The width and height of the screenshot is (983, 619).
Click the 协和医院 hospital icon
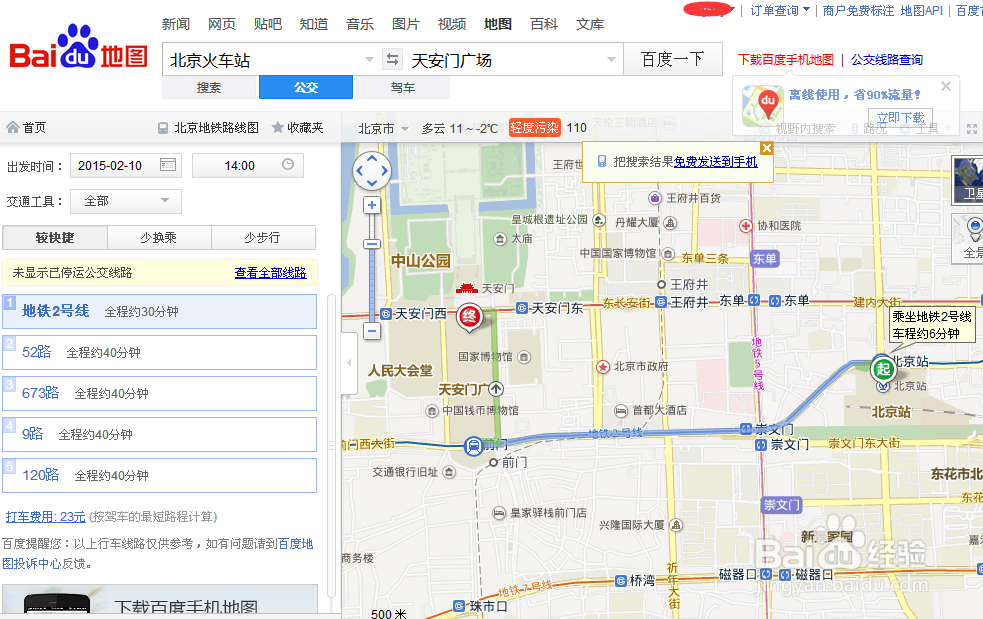(x=745, y=226)
